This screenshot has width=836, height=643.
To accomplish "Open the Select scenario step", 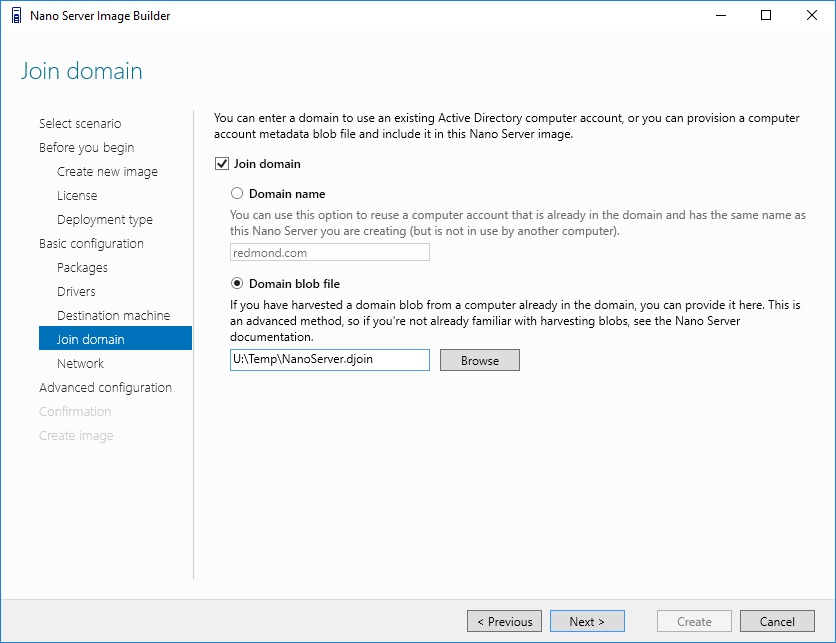I will pos(80,124).
